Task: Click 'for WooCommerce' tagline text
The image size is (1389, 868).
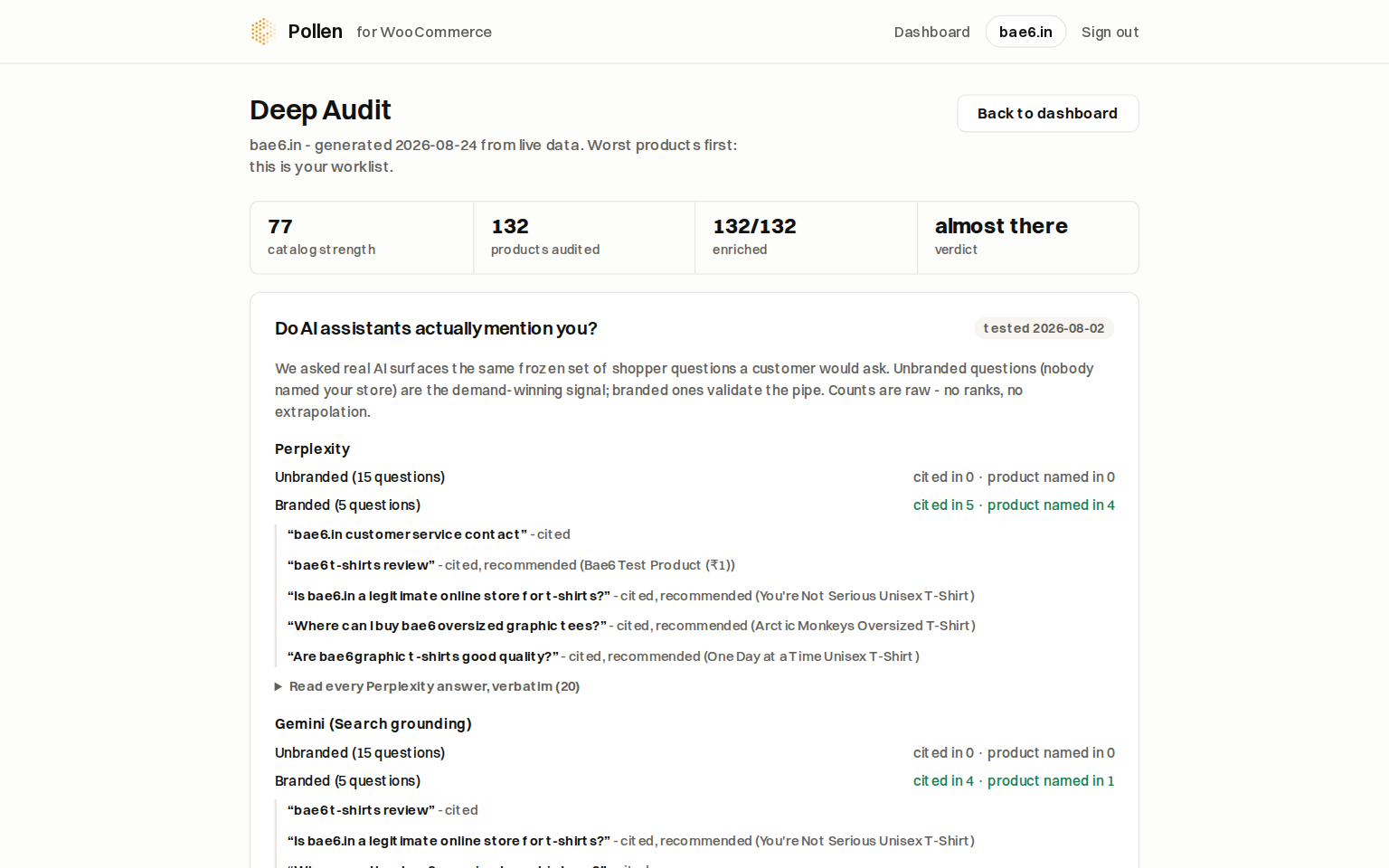Action: (424, 32)
